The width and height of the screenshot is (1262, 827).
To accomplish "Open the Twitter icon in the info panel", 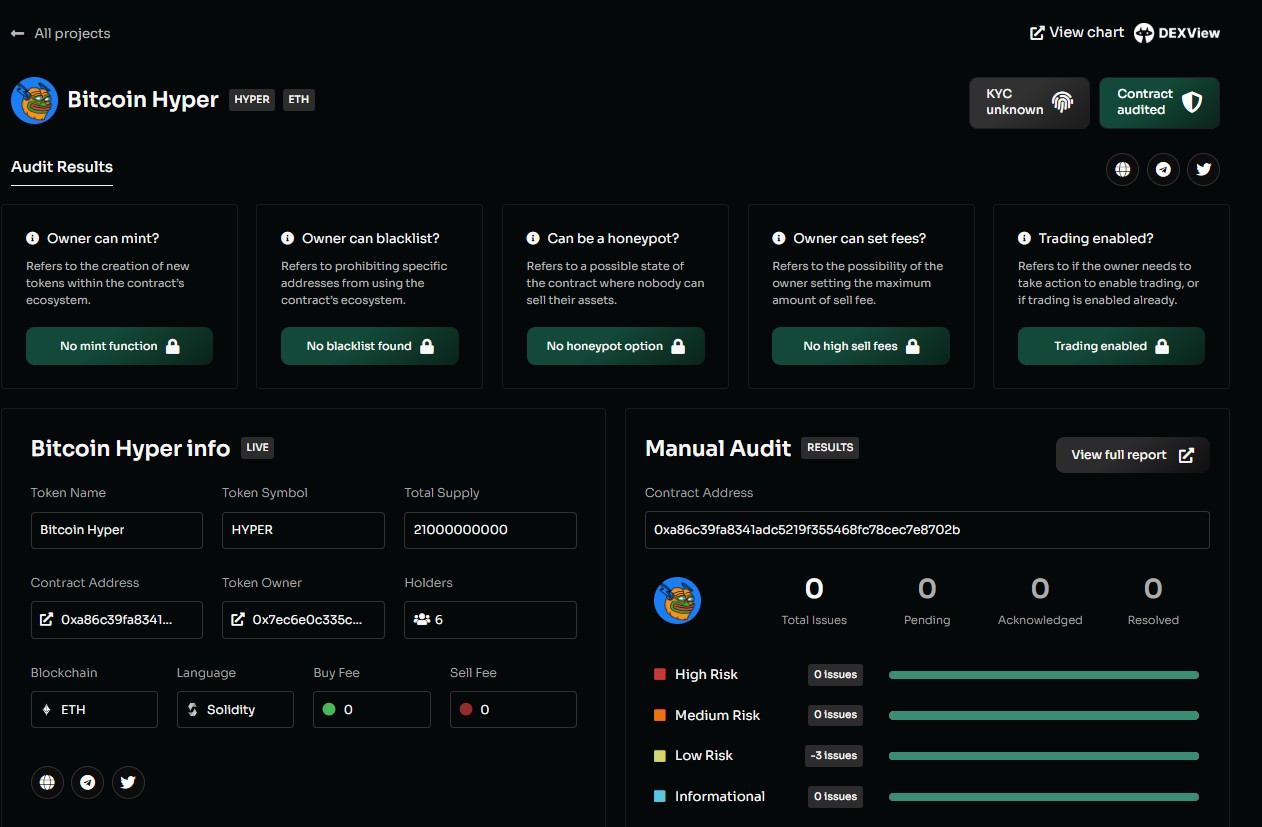I will pyautogui.click(x=128, y=782).
